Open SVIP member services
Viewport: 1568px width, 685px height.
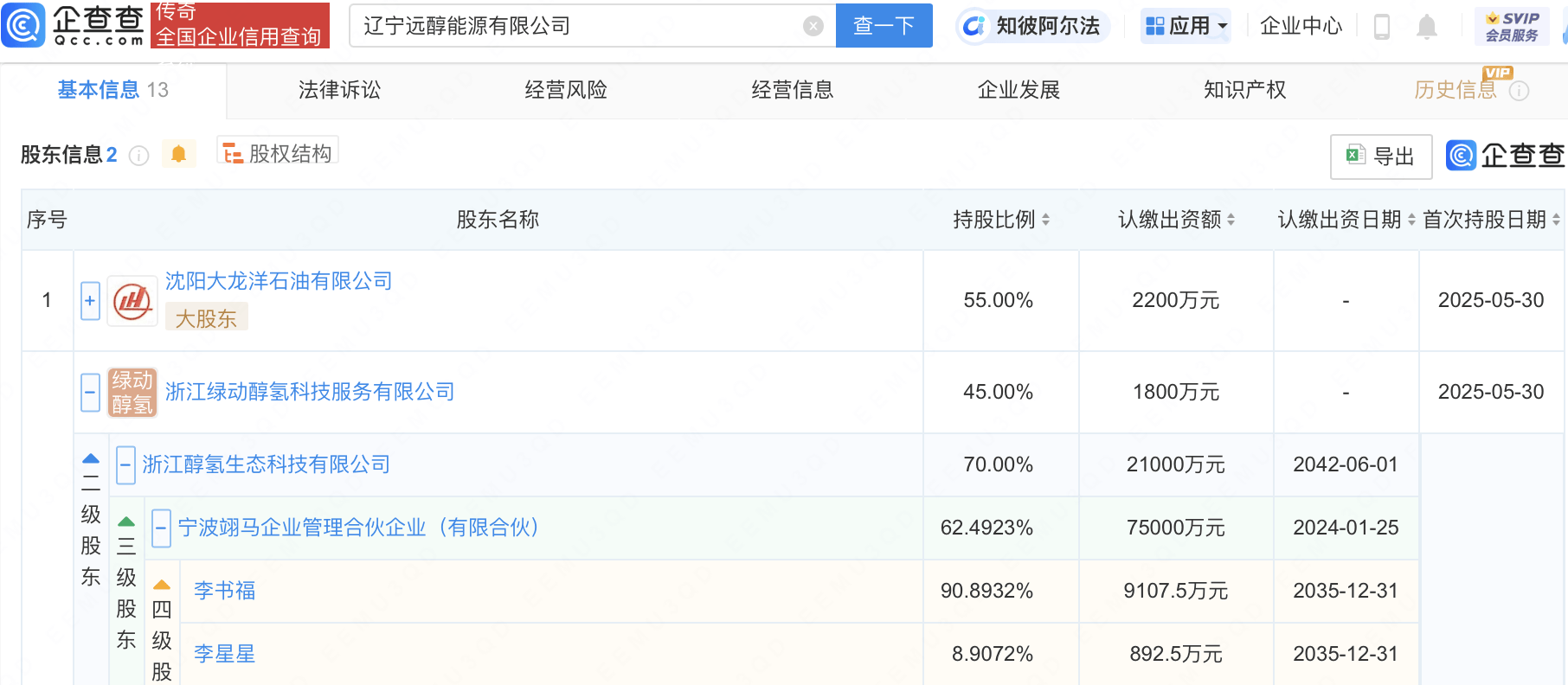[1512, 27]
